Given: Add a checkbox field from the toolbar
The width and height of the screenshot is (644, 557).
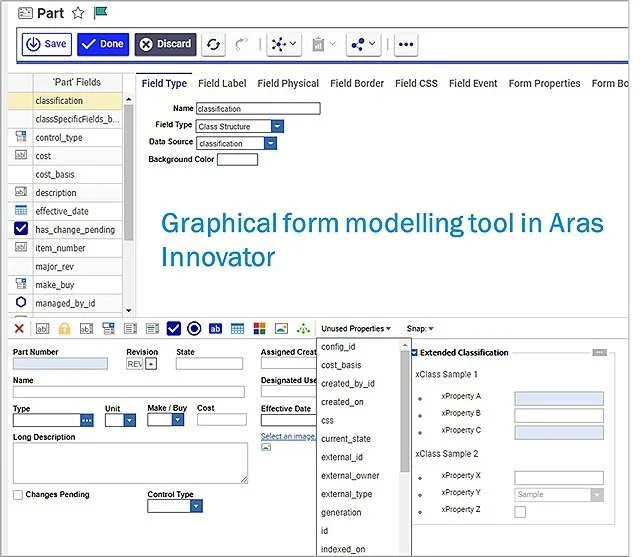Looking at the screenshot, I should click(x=174, y=328).
